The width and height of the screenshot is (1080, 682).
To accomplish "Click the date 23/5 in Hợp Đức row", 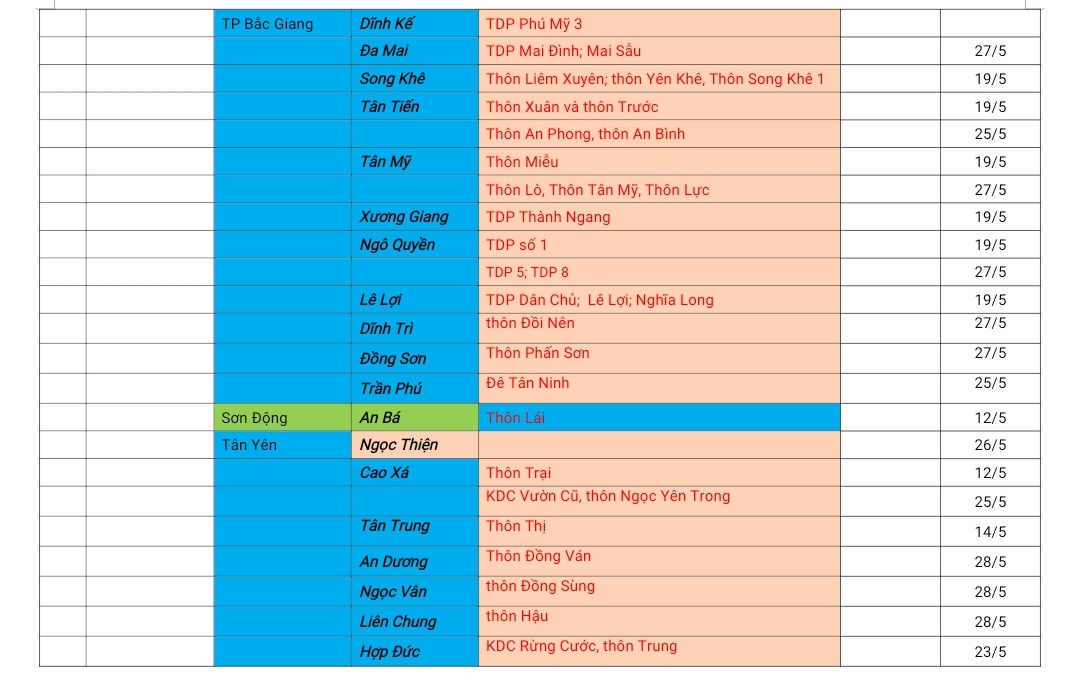I will coord(990,652).
